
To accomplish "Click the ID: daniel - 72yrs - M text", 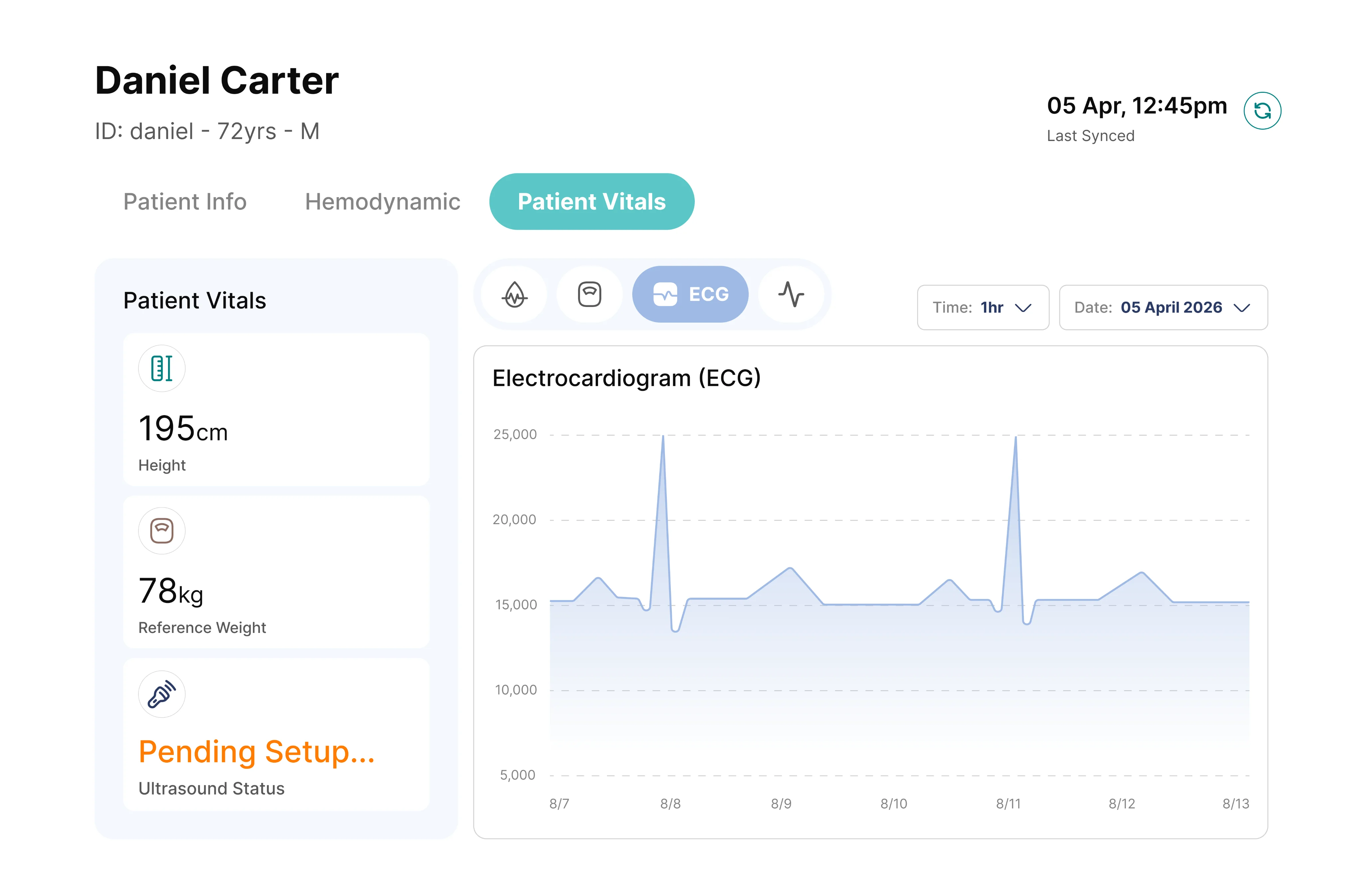I will click(207, 132).
